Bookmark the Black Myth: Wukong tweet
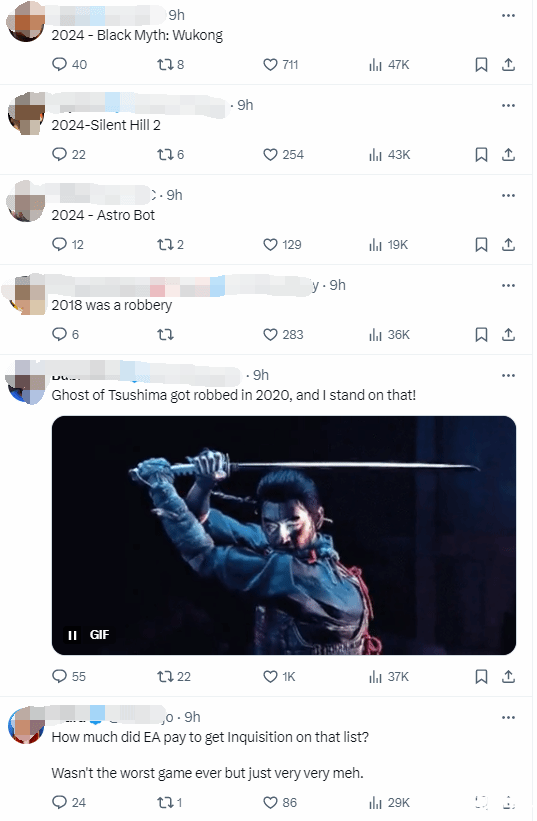The width and height of the screenshot is (537, 821). coord(481,64)
